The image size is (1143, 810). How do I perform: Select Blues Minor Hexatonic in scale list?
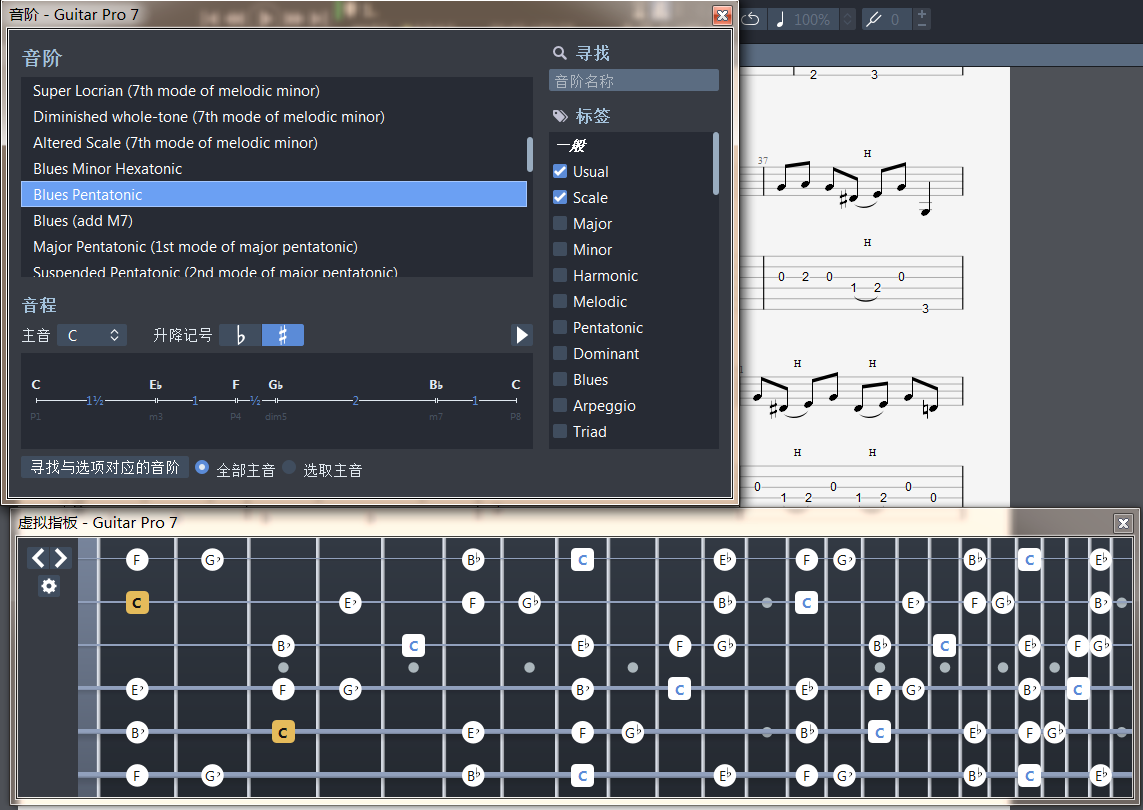pos(107,168)
